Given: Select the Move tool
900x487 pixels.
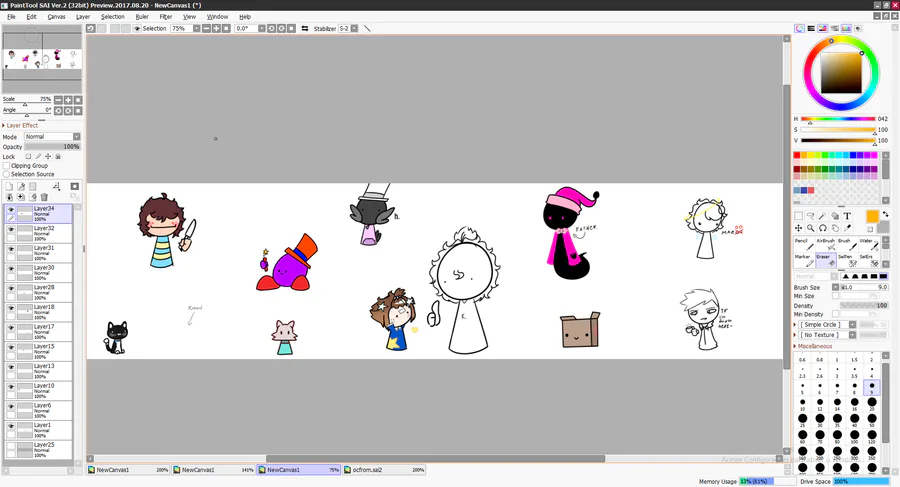Looking at the screenshot, I should point(798,228).
